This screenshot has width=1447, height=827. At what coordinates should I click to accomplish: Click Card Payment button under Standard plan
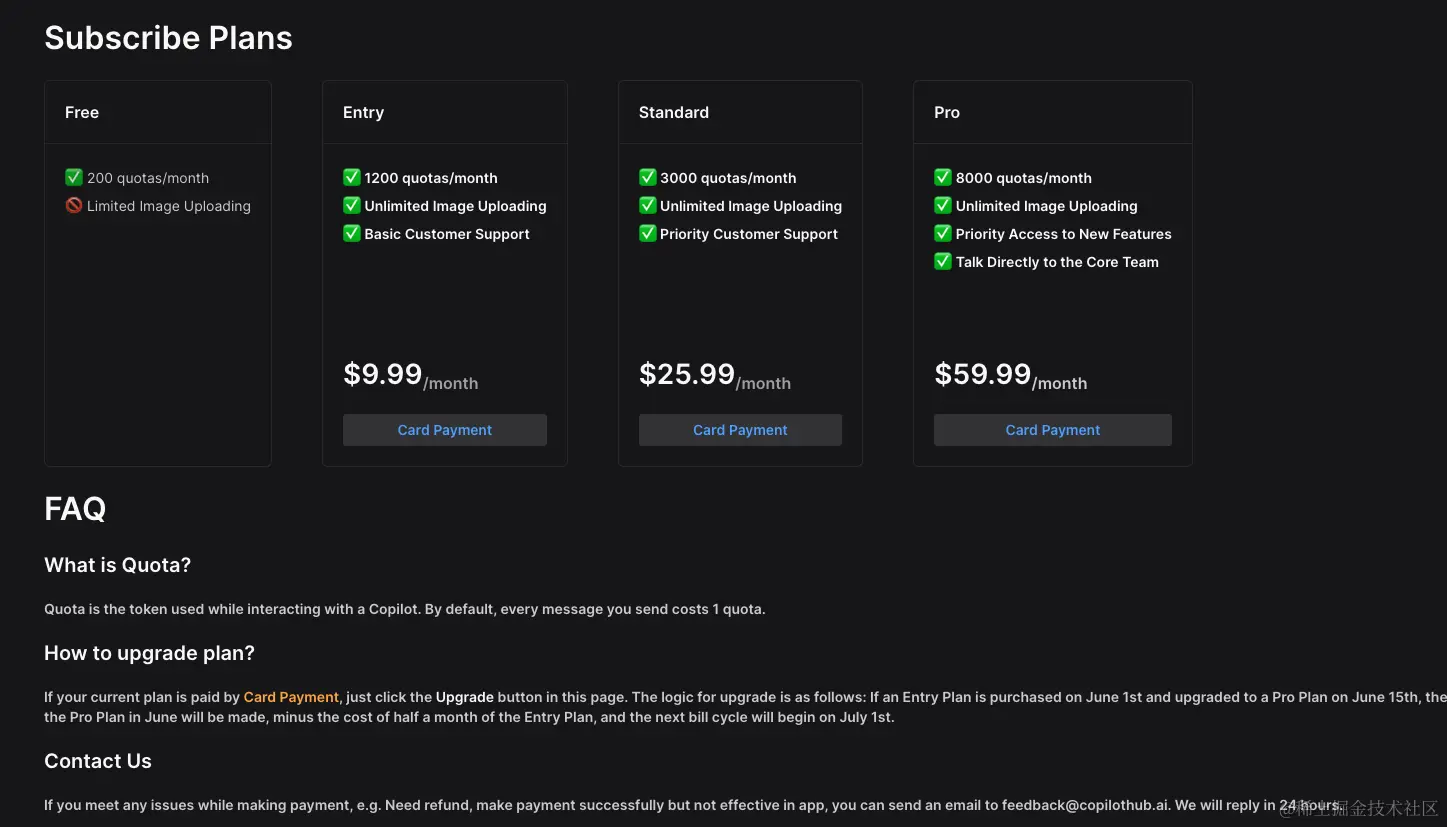coord(740,430)
